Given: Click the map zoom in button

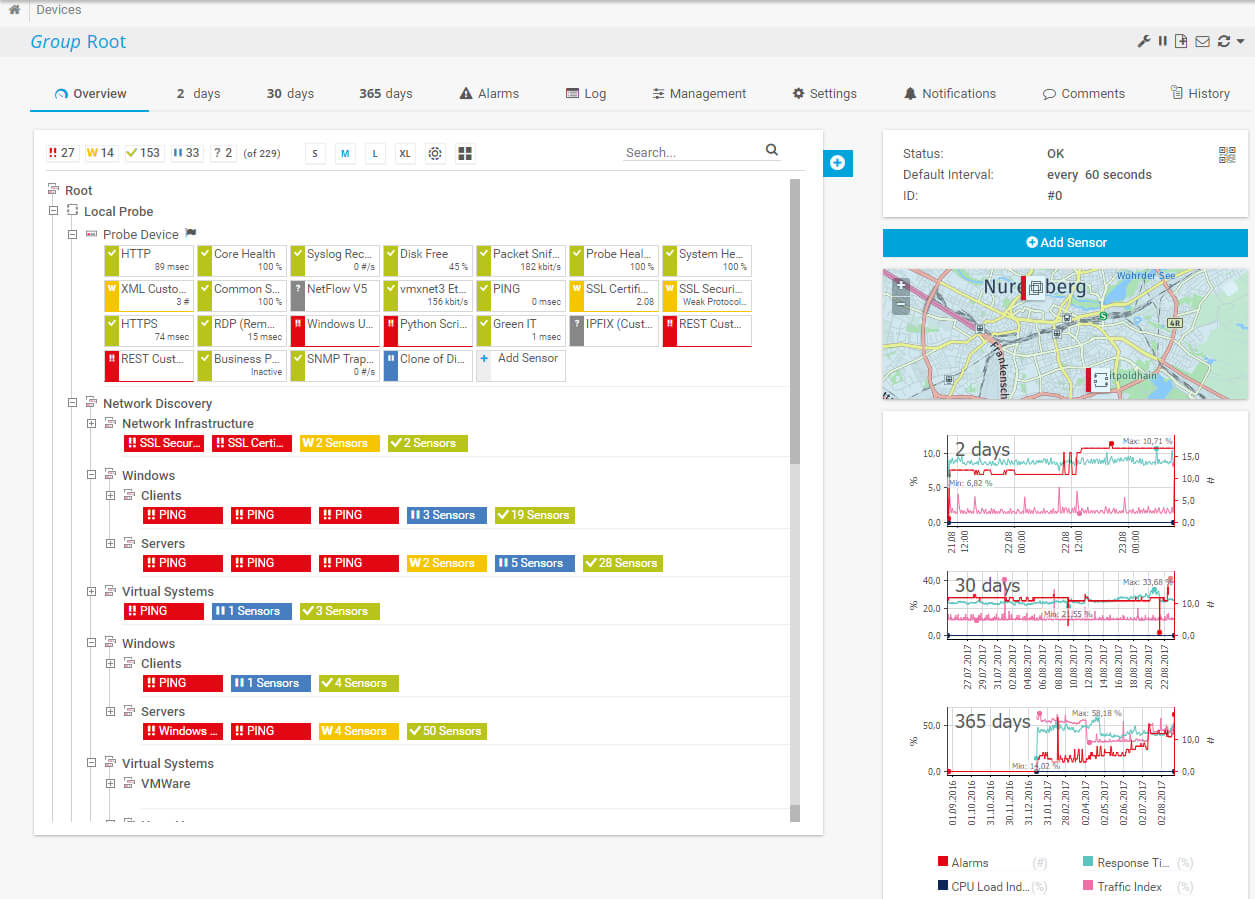Looking at the screenshot, I should [x=901, y=286].
